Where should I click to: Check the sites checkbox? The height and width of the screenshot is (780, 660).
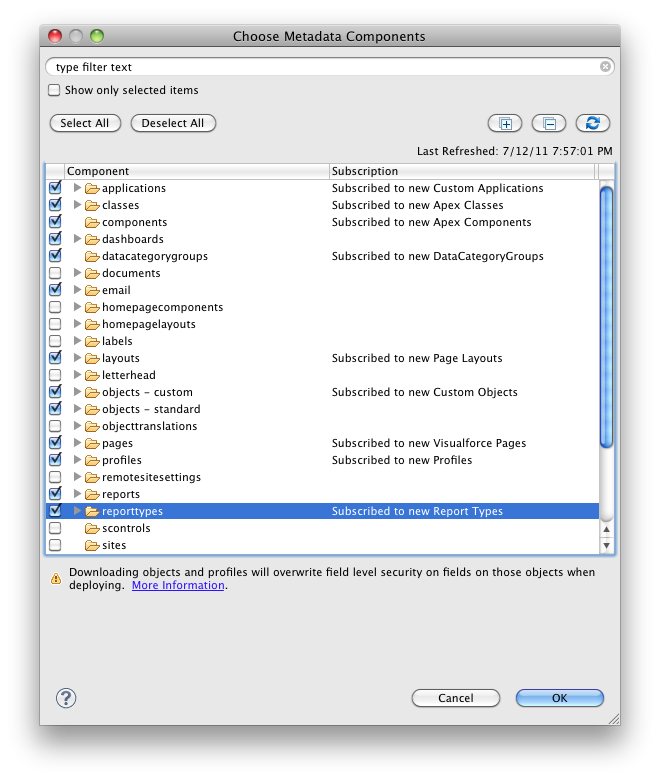click(x=55, y=545)
